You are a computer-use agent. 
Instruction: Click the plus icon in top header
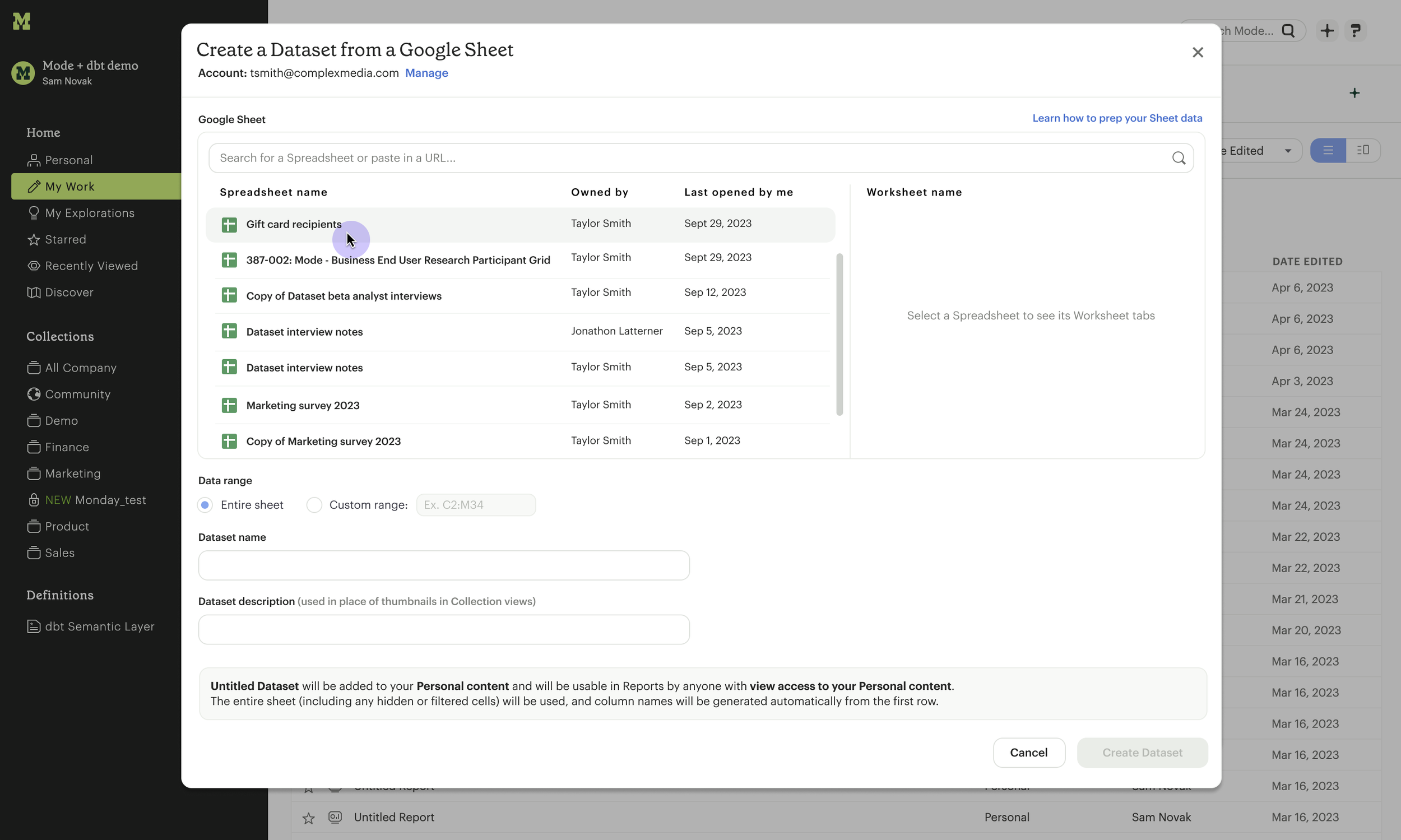1327,31
